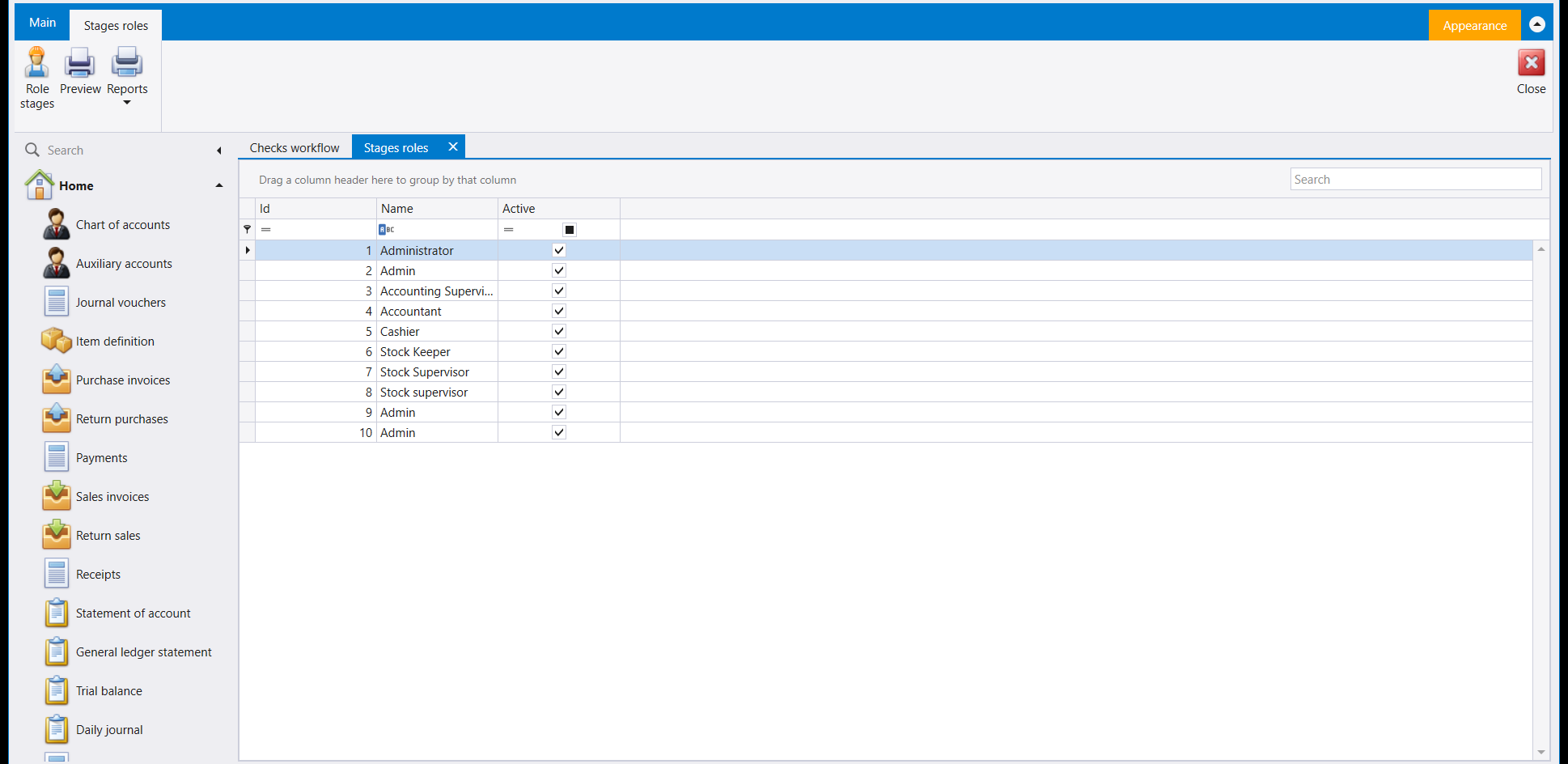Open Return purchases
Viewport: 1568px width, 764px height.
tap(122, 419)
